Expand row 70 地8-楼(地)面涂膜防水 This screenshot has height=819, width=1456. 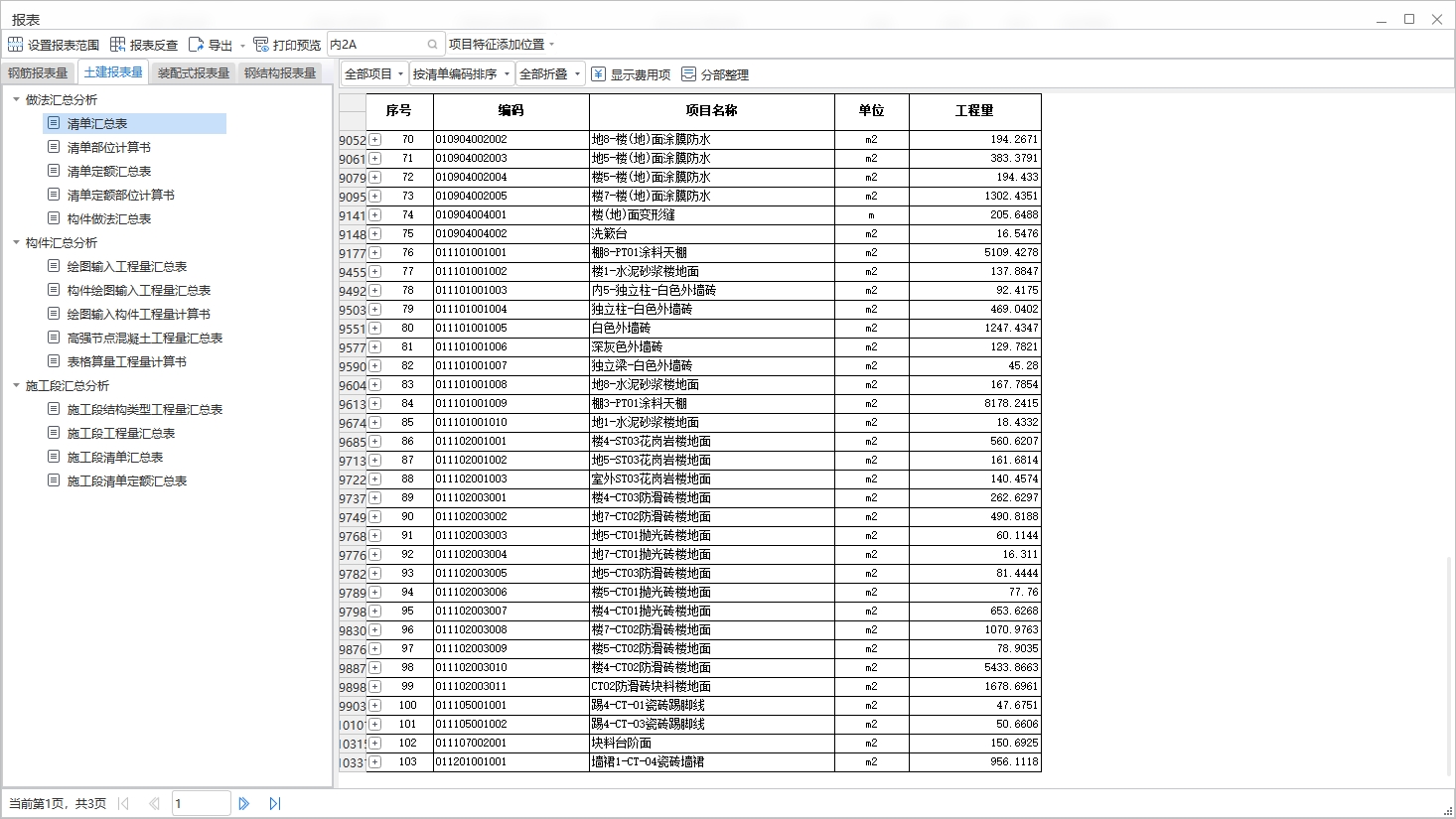click(x=375, y=140)
